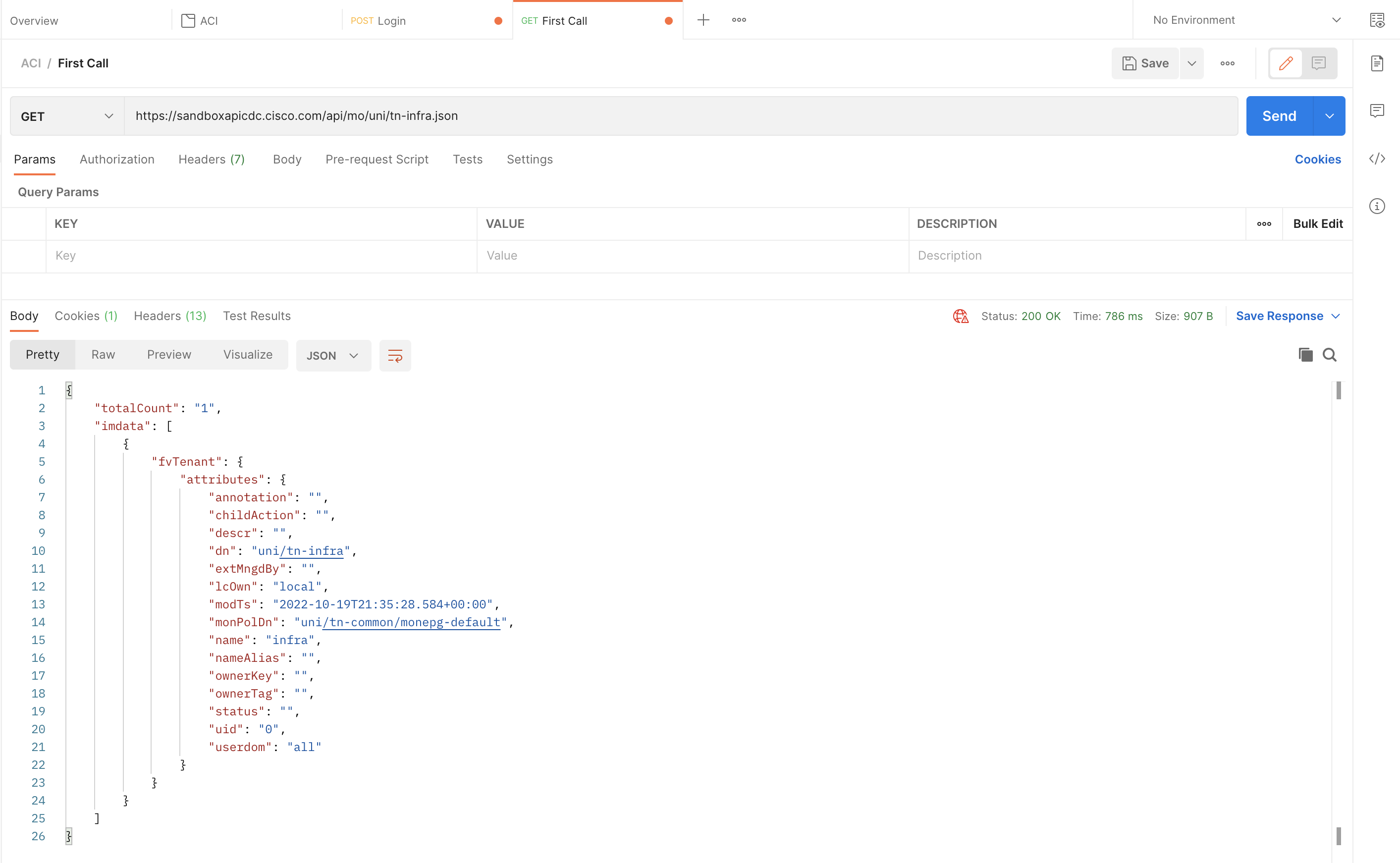Open the GET method dropdown
This screenshot has height=863, width=1400.
(x=66, y=116)
